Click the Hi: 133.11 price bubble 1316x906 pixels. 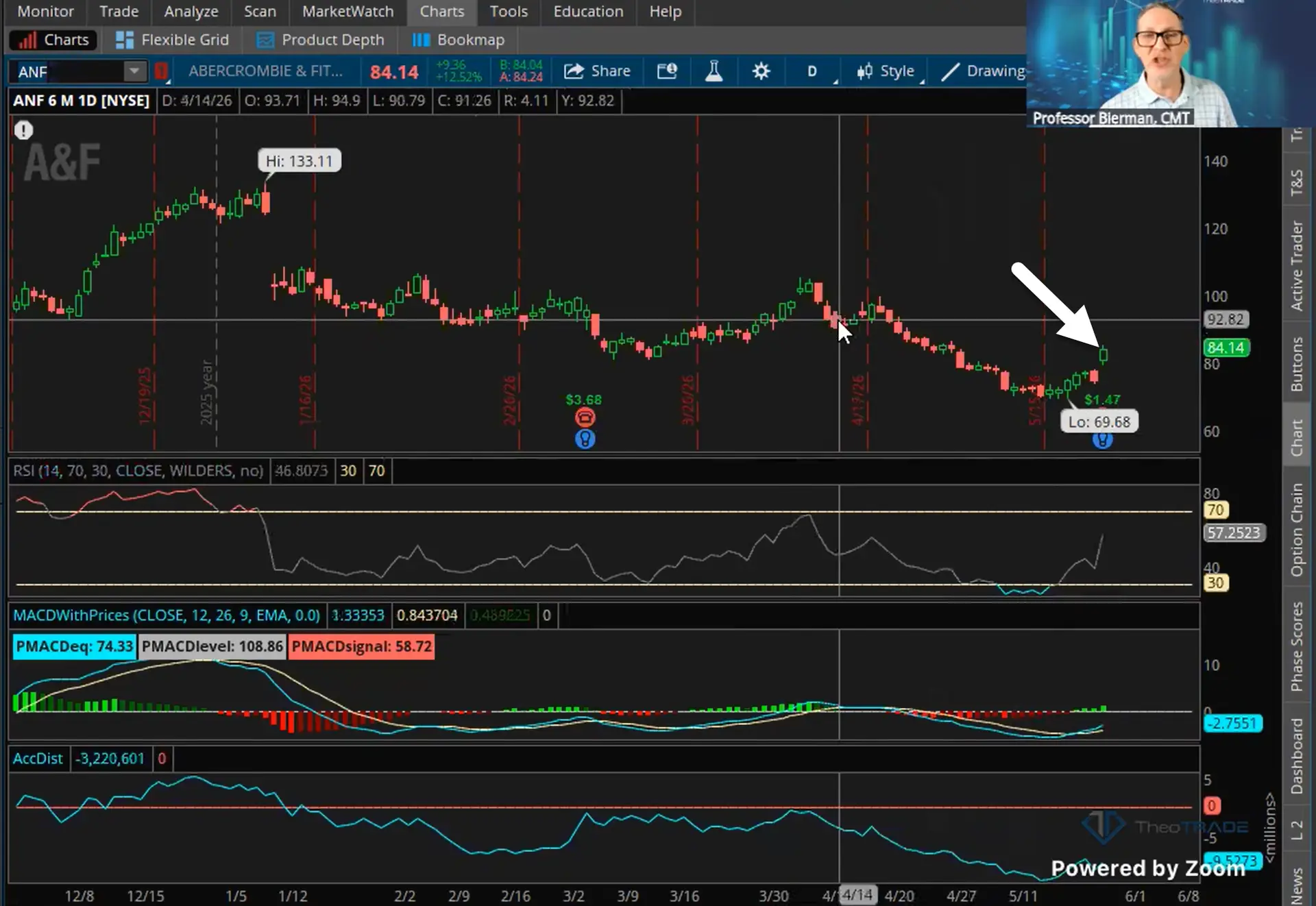click(299, 161)
